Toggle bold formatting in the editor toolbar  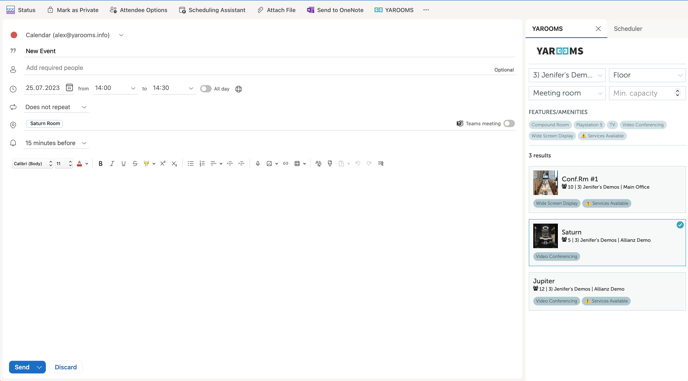[100, 164]
